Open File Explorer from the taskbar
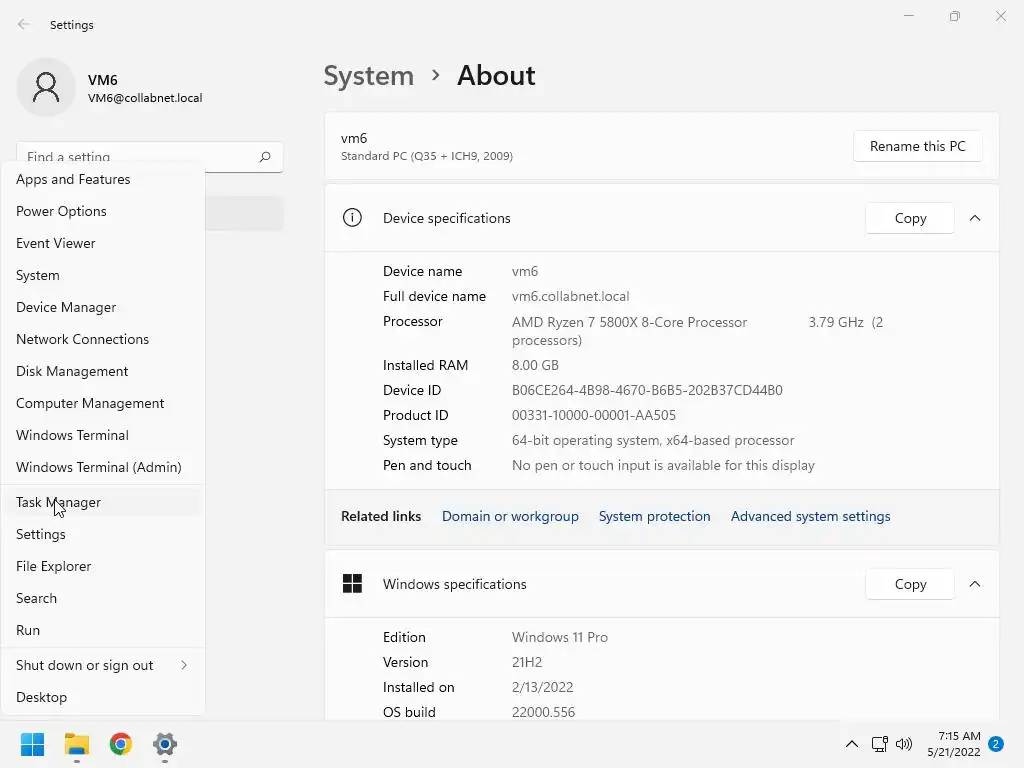 click(76, 744)
